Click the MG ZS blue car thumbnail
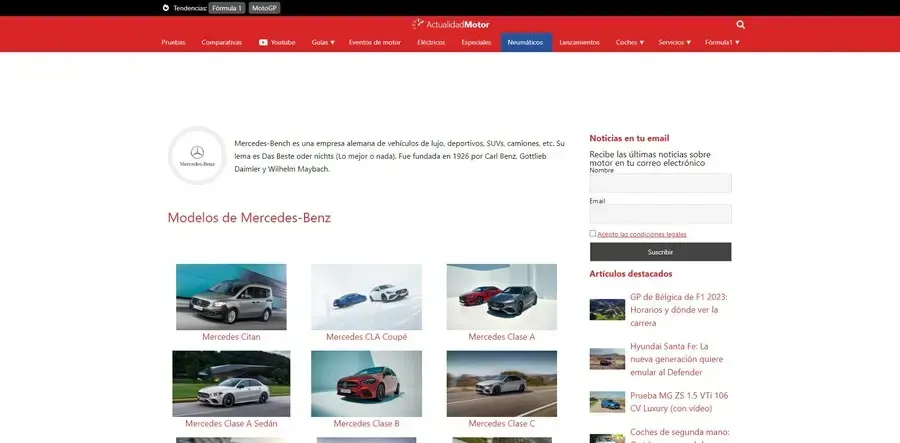Viewport: 900px width, 443px height. tap(607, 402)
